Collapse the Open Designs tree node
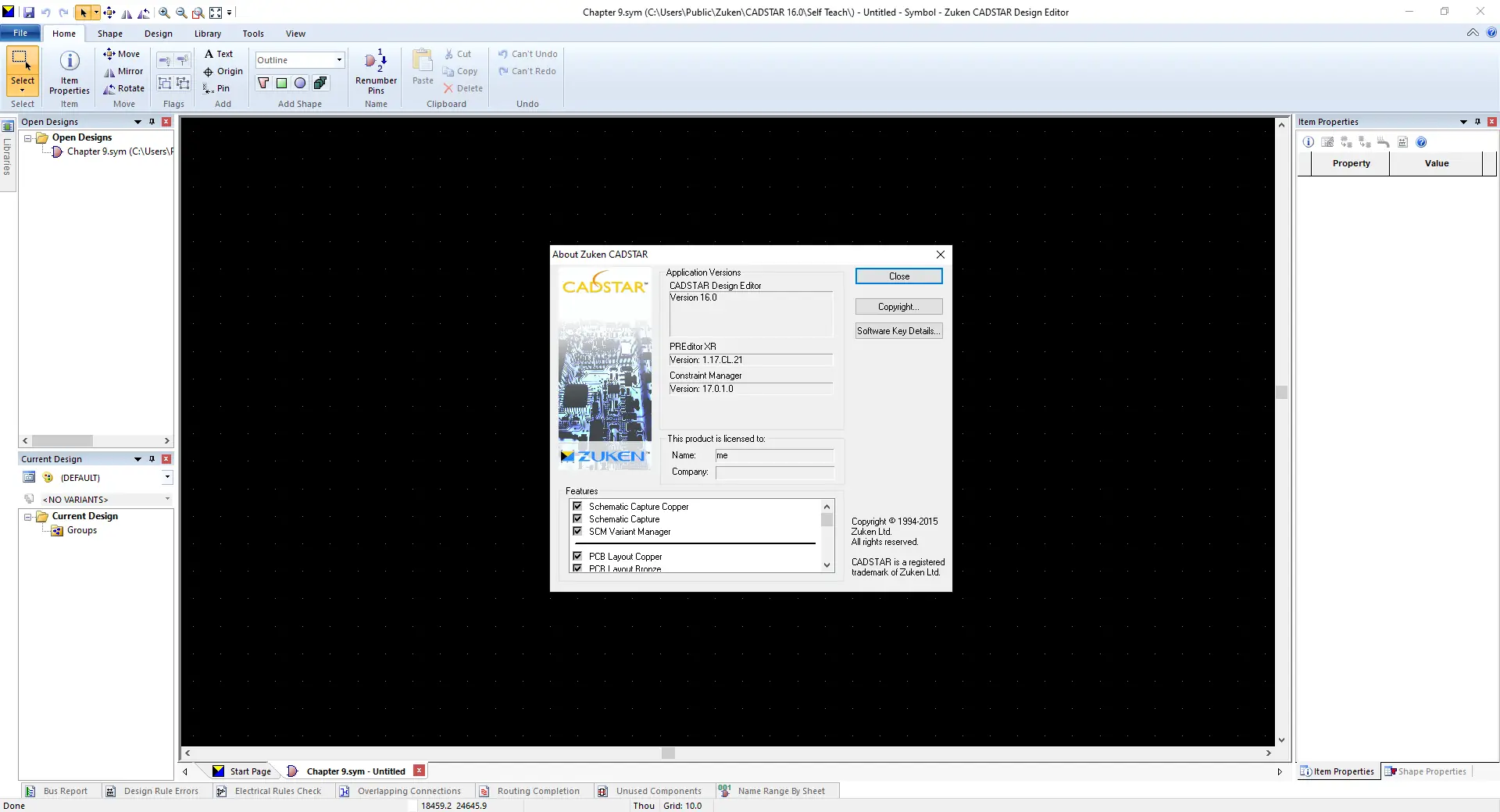The width and height of the screenshot is (1500, 812). tap(28, 138)
